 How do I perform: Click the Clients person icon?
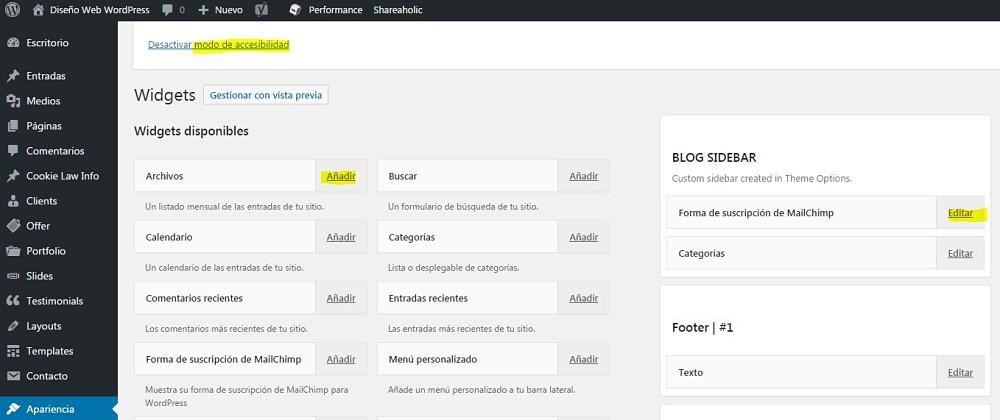pos(13,201)
